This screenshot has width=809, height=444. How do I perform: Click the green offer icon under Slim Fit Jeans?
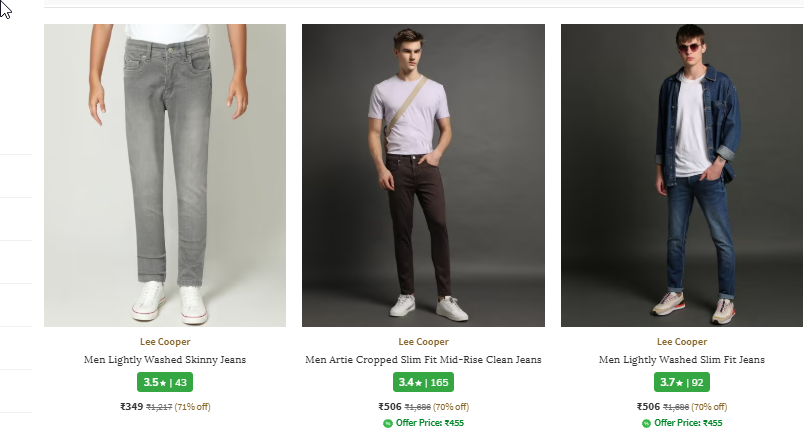(646, 423)
